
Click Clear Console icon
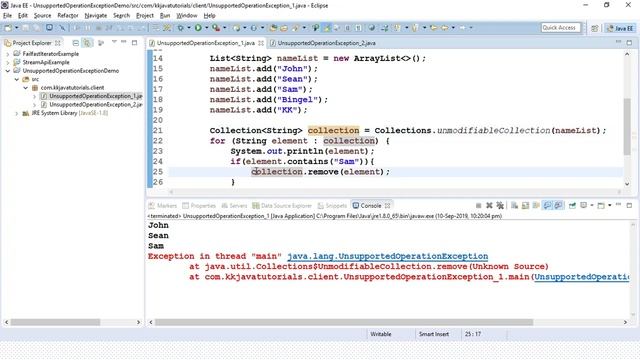pyautogui.click(x=514, y=205)
